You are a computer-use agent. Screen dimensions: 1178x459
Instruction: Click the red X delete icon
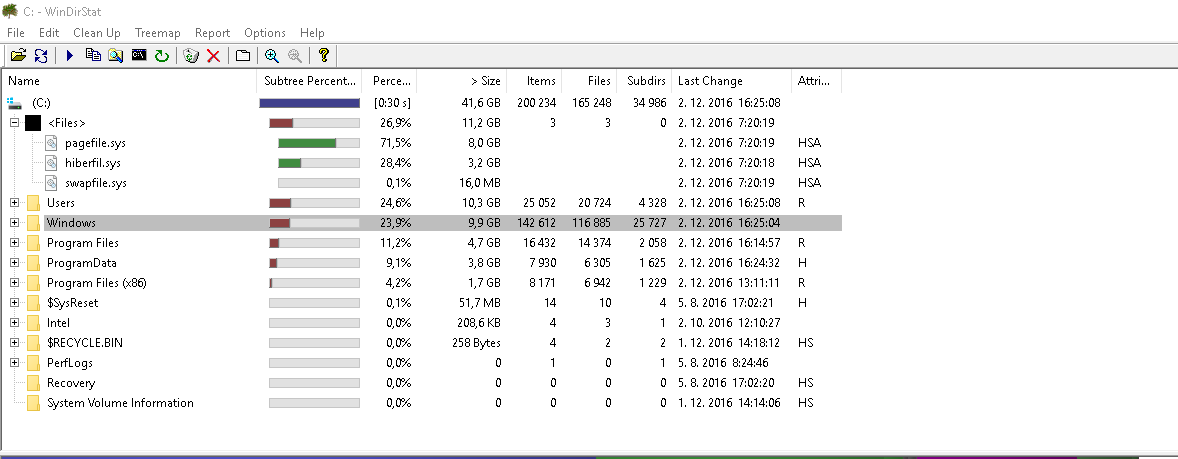[x=213, y=56]
